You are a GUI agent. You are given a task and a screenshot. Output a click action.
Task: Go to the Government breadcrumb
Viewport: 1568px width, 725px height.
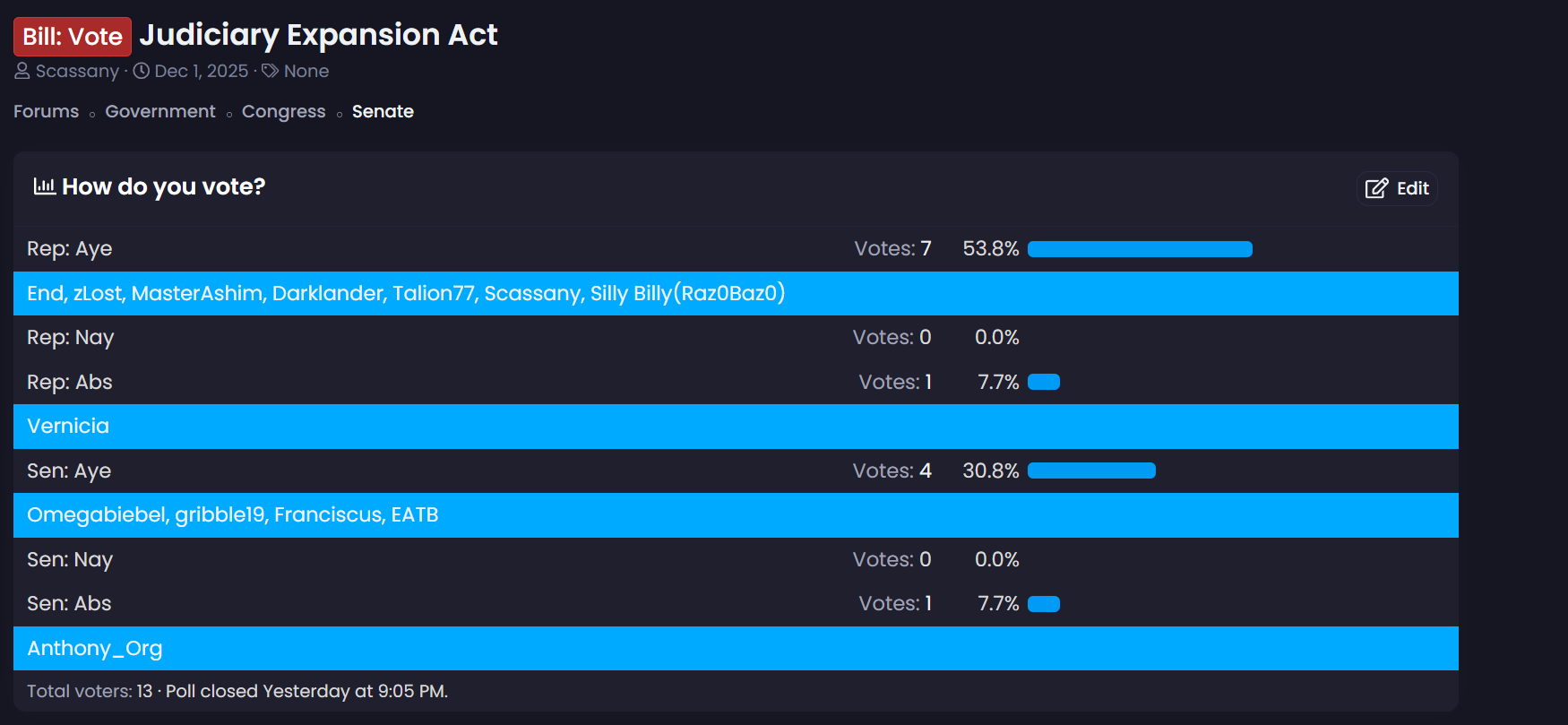click(x=160, y=112)
